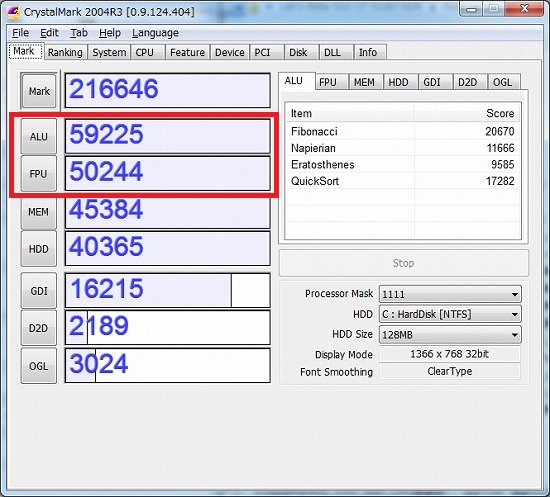Launch the OGL benchmark test

point(39,366)
